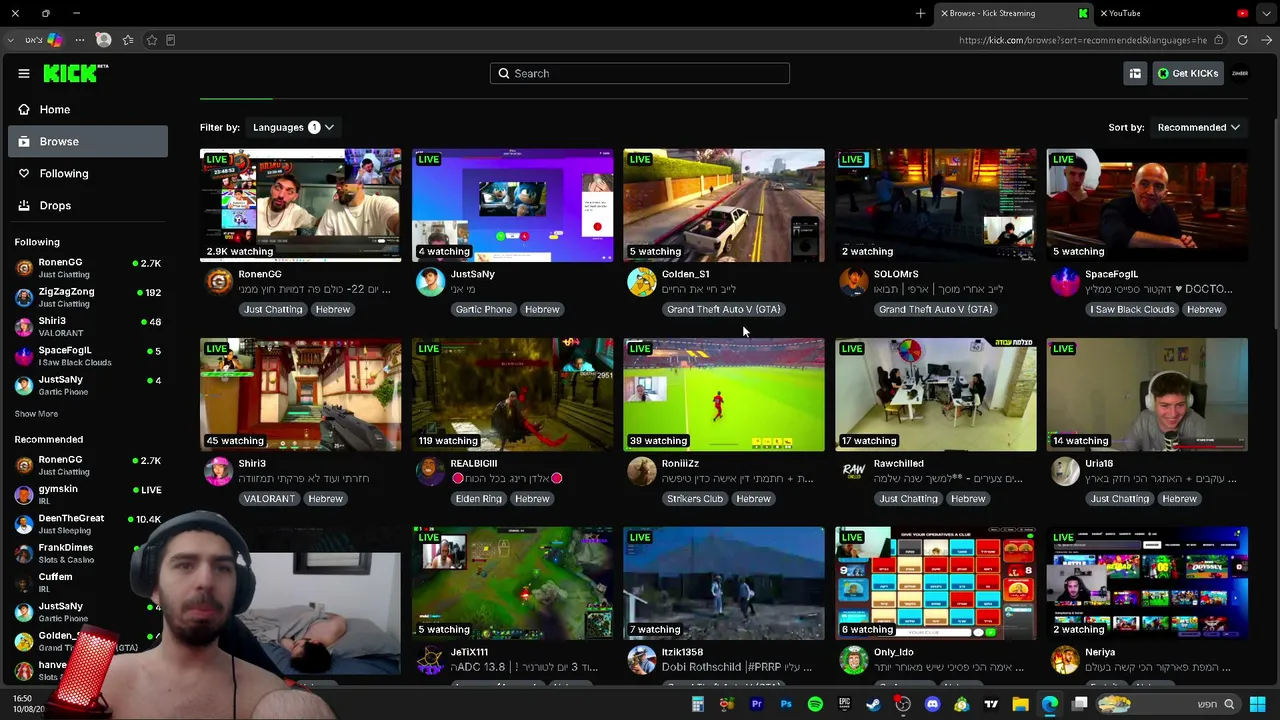This screenshot has width=1280, height=720.
Task: Click the Golden_S1 channel avatar in stream grid
Action: 641,282
